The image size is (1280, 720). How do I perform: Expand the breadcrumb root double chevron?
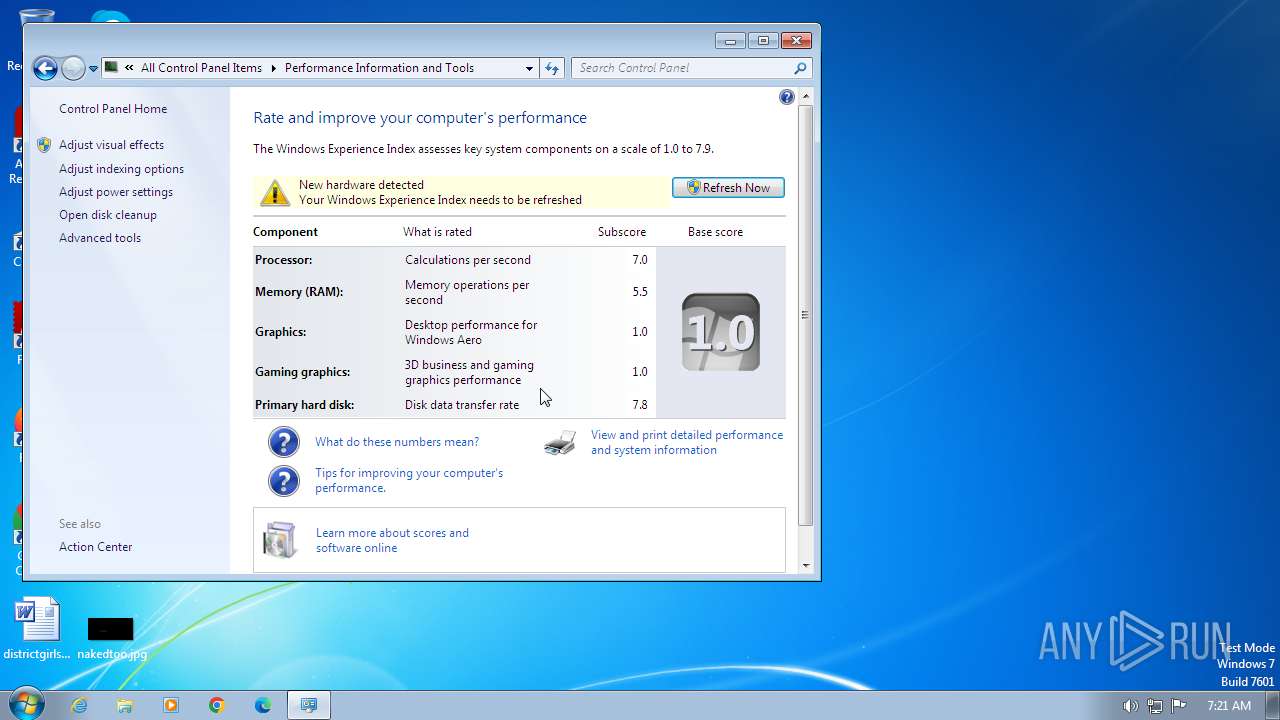click(x=129, y=68)
